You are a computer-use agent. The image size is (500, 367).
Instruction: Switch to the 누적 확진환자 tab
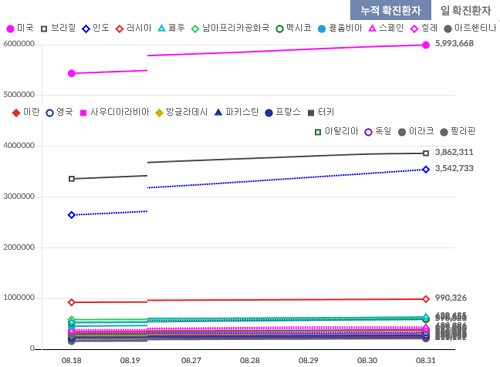(x=390, y=10)
